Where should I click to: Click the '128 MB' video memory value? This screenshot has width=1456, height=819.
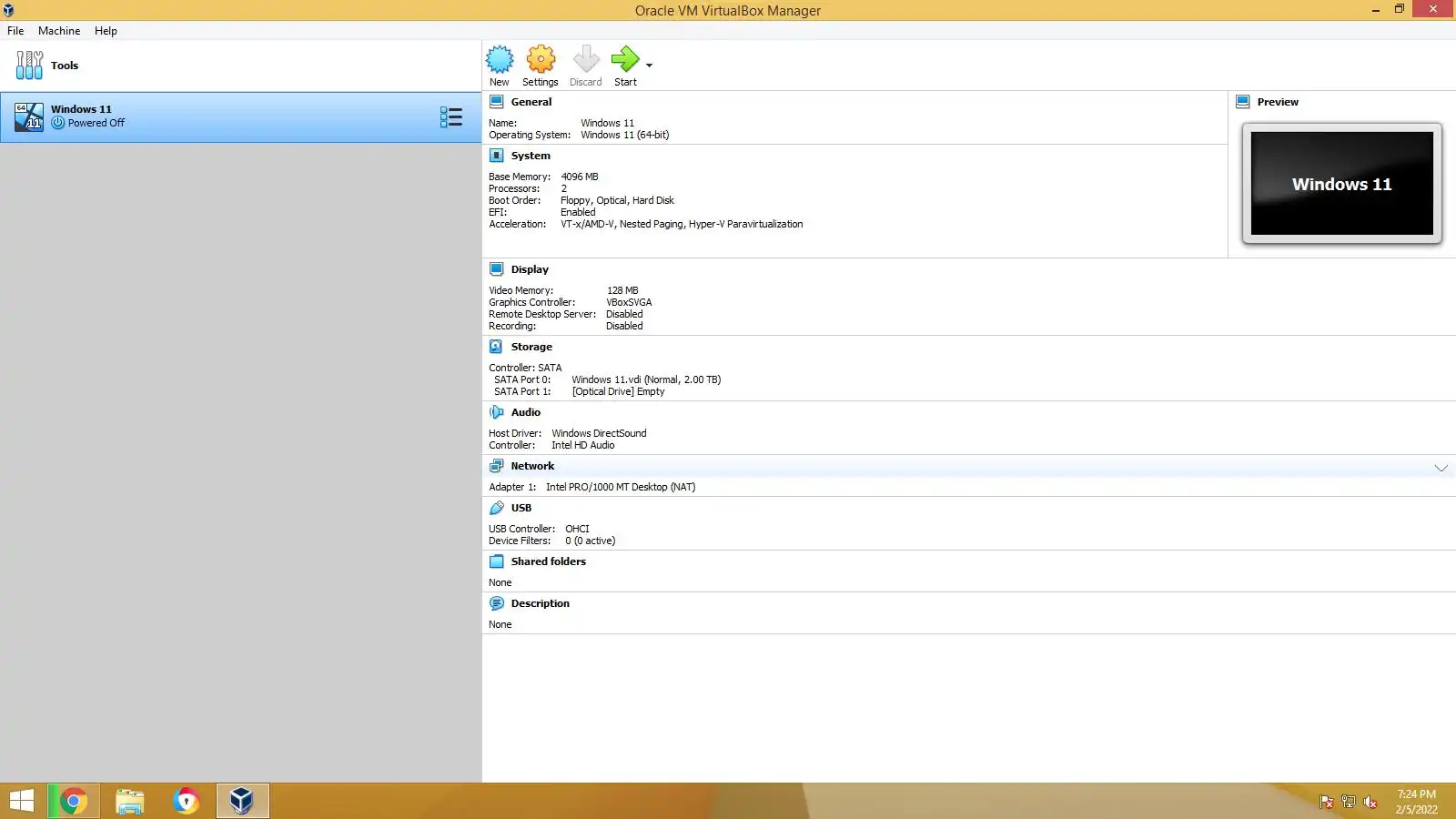622,290
